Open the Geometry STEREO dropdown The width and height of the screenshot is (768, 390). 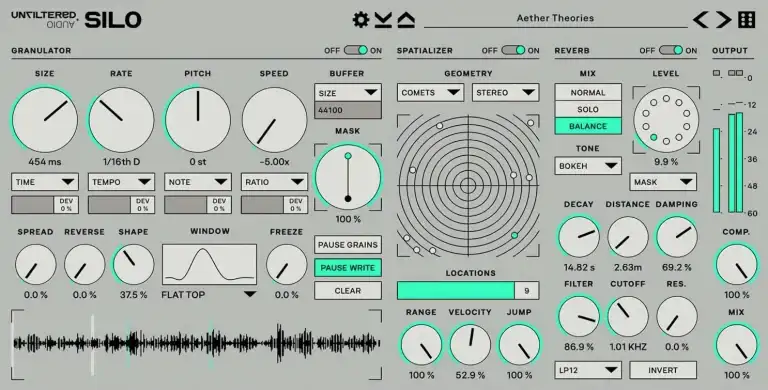pyautogui.click(x=505, y=93)
